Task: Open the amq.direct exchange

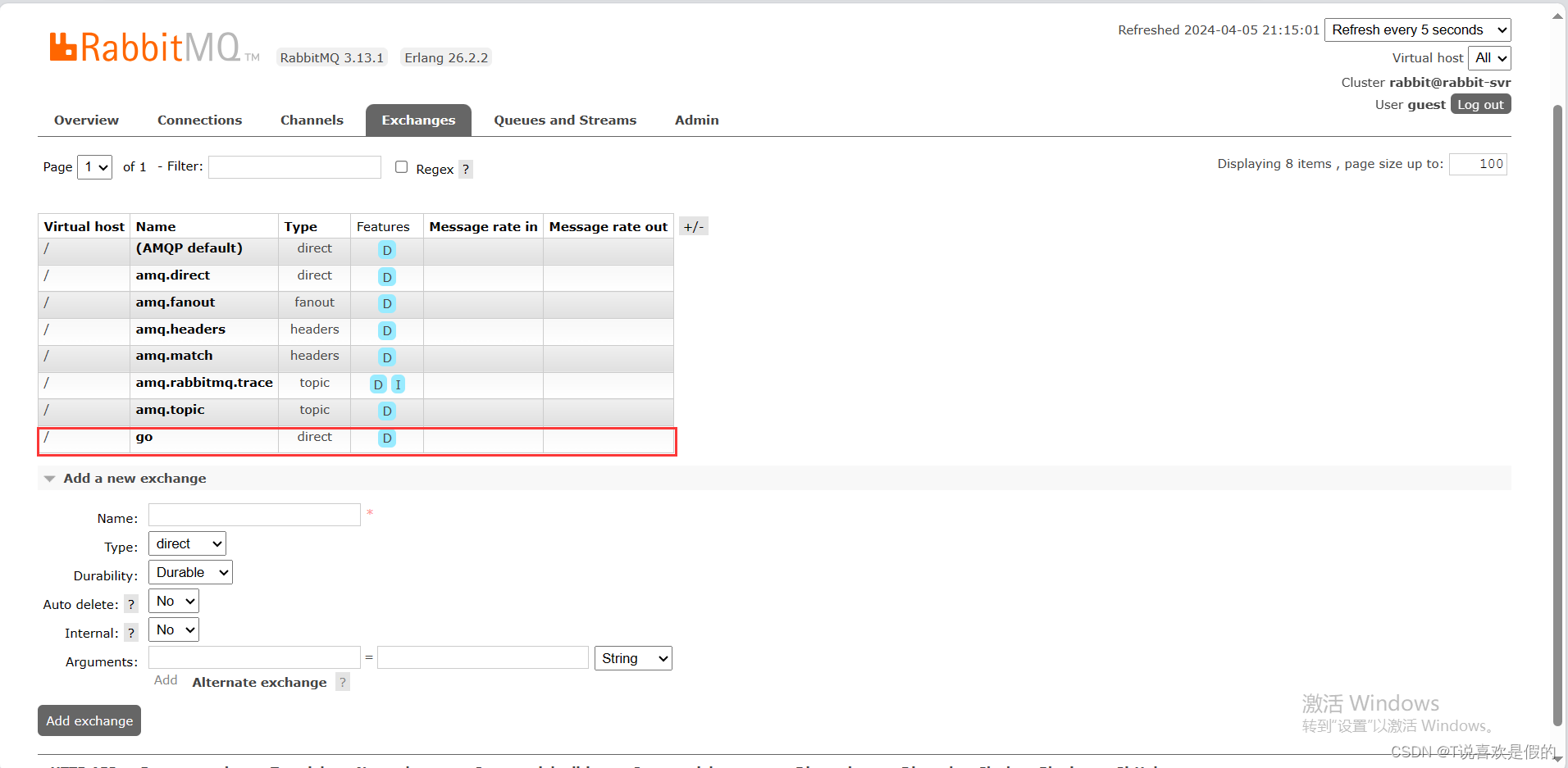Action: [173, 275]
